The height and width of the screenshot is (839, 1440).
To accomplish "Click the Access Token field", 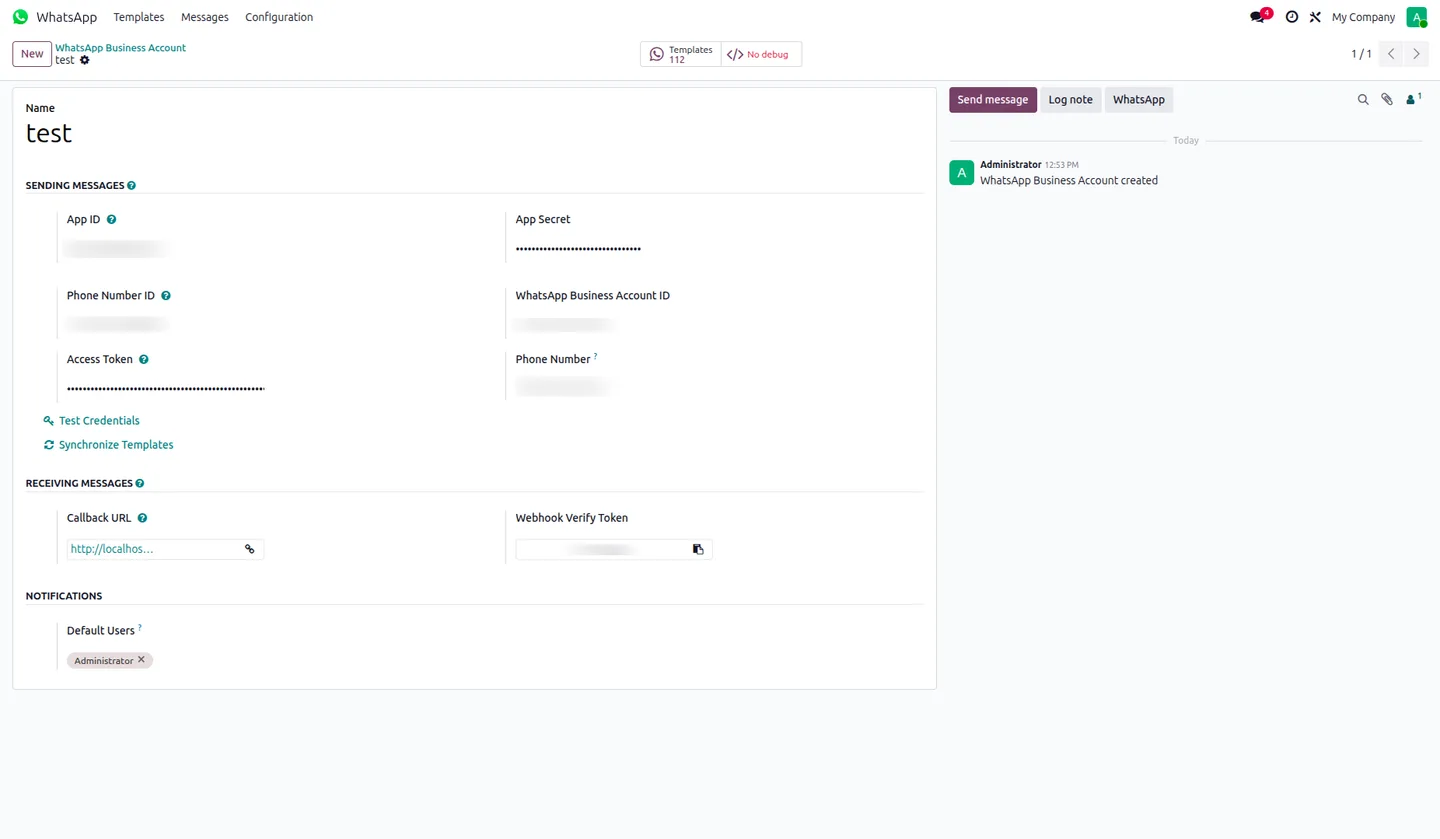I will 166,388.
